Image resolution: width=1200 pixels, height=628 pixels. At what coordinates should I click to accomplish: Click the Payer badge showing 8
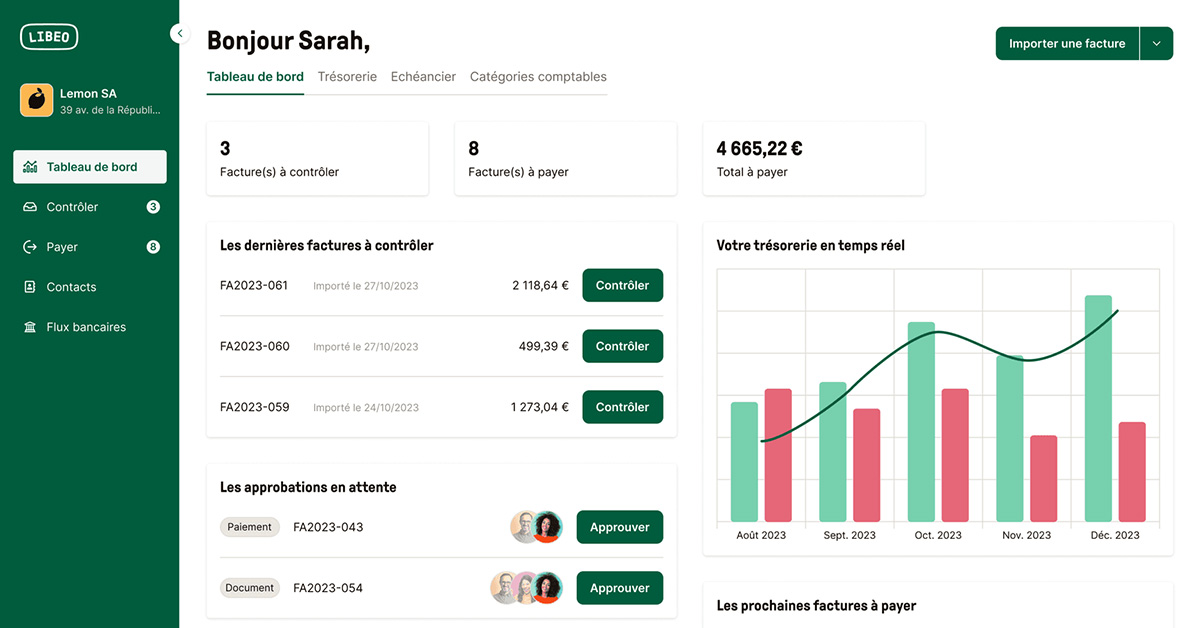pyautogui.click(x=153, y=247)
